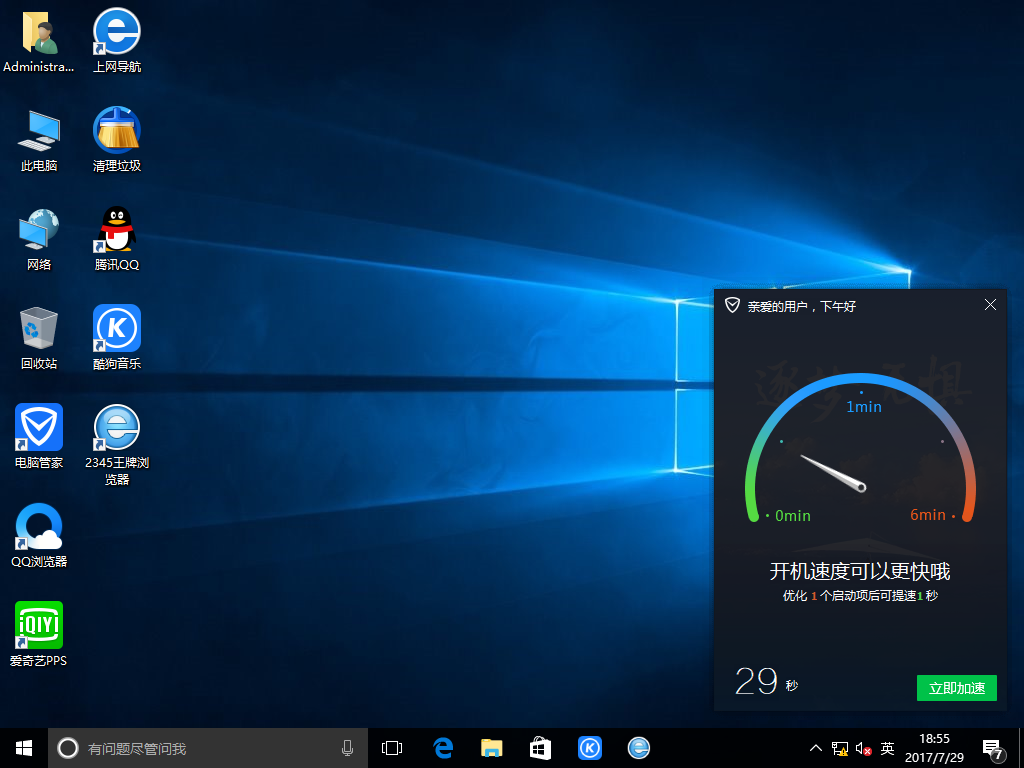Viewport: 1024px width, 768px height.
Task: Launch 腾讯QQ penguin shortcut
Action: [x=117, y=239]
